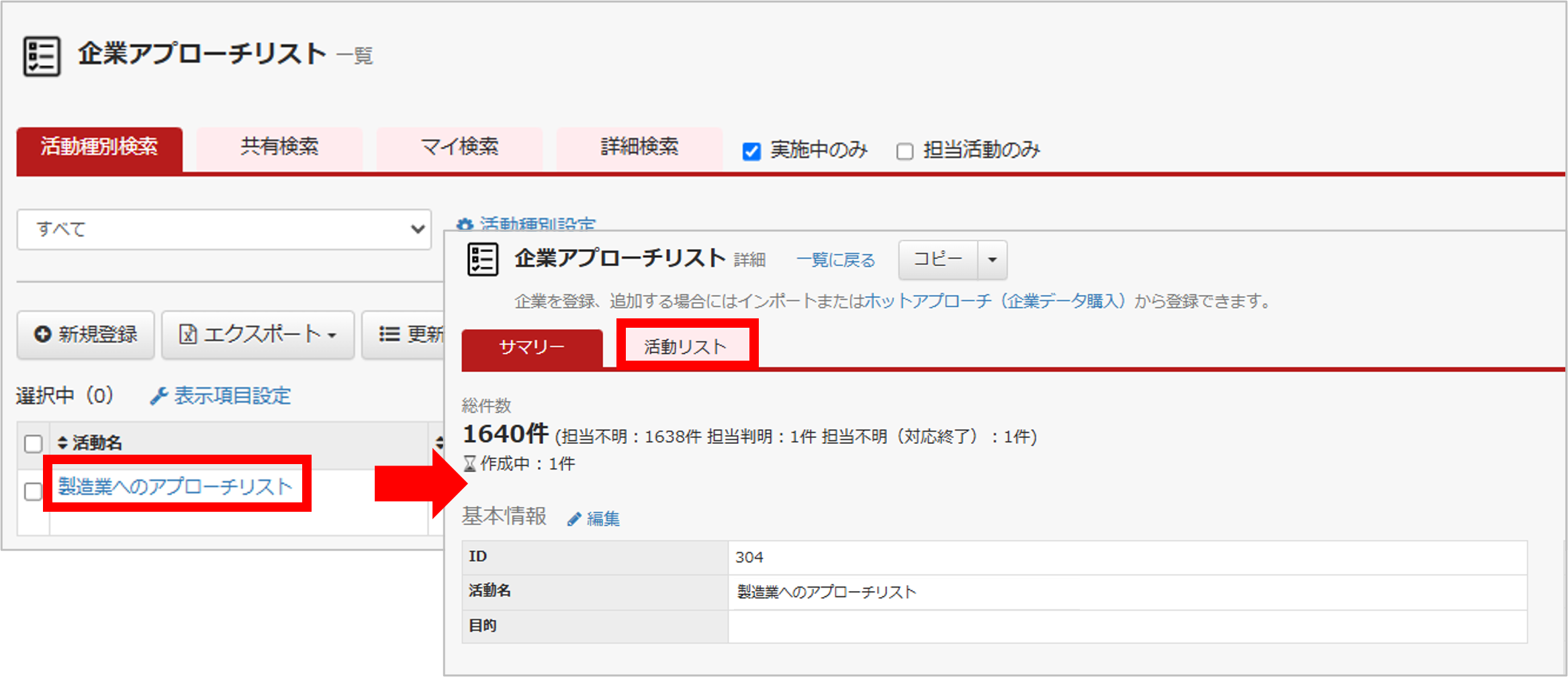Click the 活動種別設定 link
The width and height of the screenshot is (1568, 677).
tap(538, 224)
